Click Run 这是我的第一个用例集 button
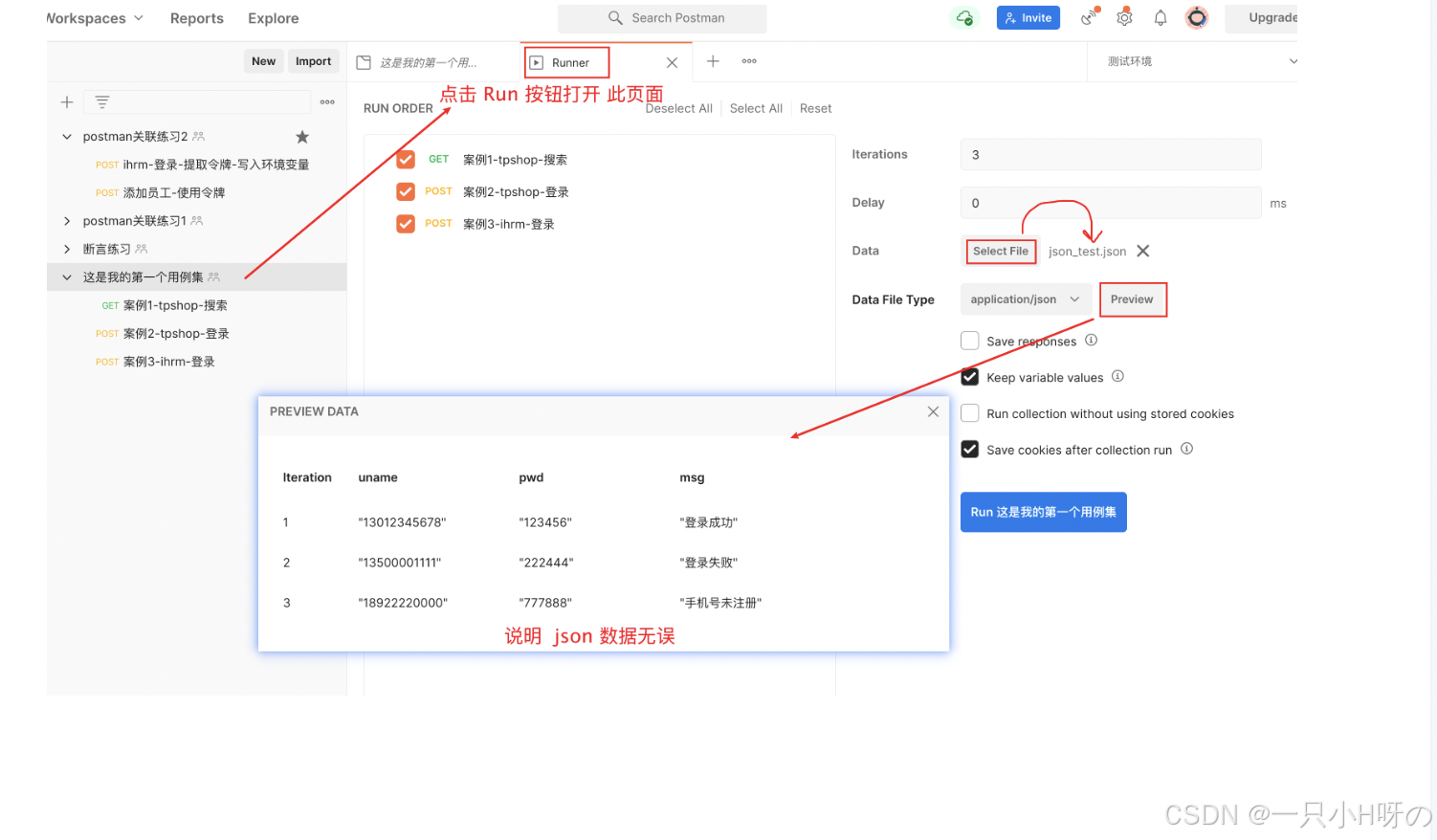The width and height of the screenshot is (1437, 840). [1044, 512]
